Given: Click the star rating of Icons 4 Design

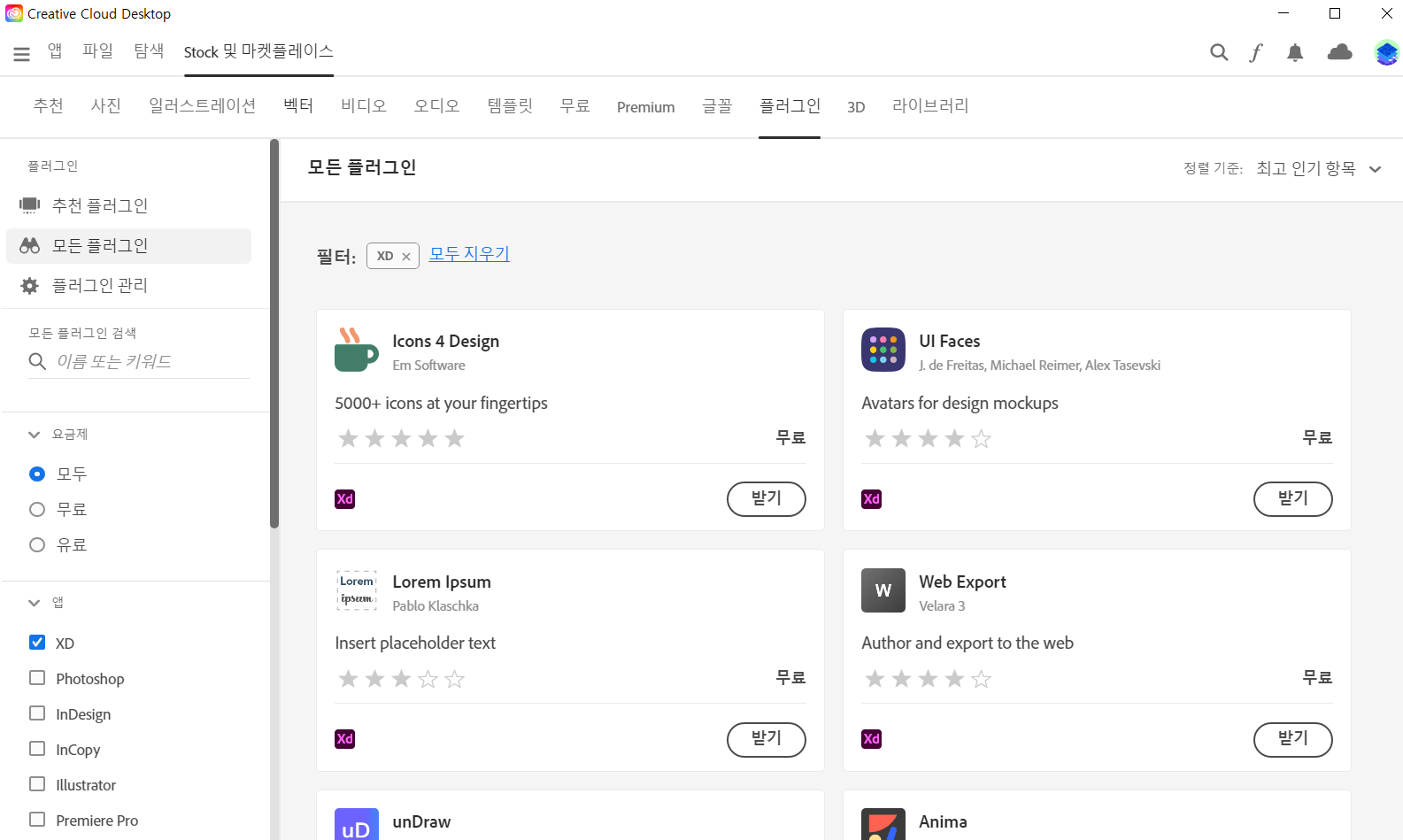Looking at the screenshot, I should click(401, 438).
